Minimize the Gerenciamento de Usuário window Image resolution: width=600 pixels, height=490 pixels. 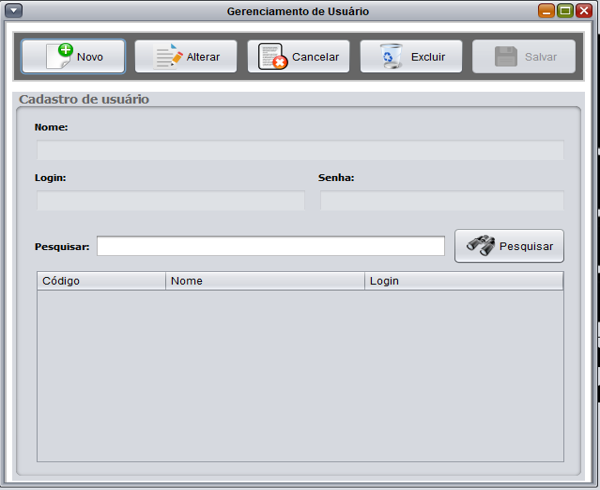tap(546, 11)
